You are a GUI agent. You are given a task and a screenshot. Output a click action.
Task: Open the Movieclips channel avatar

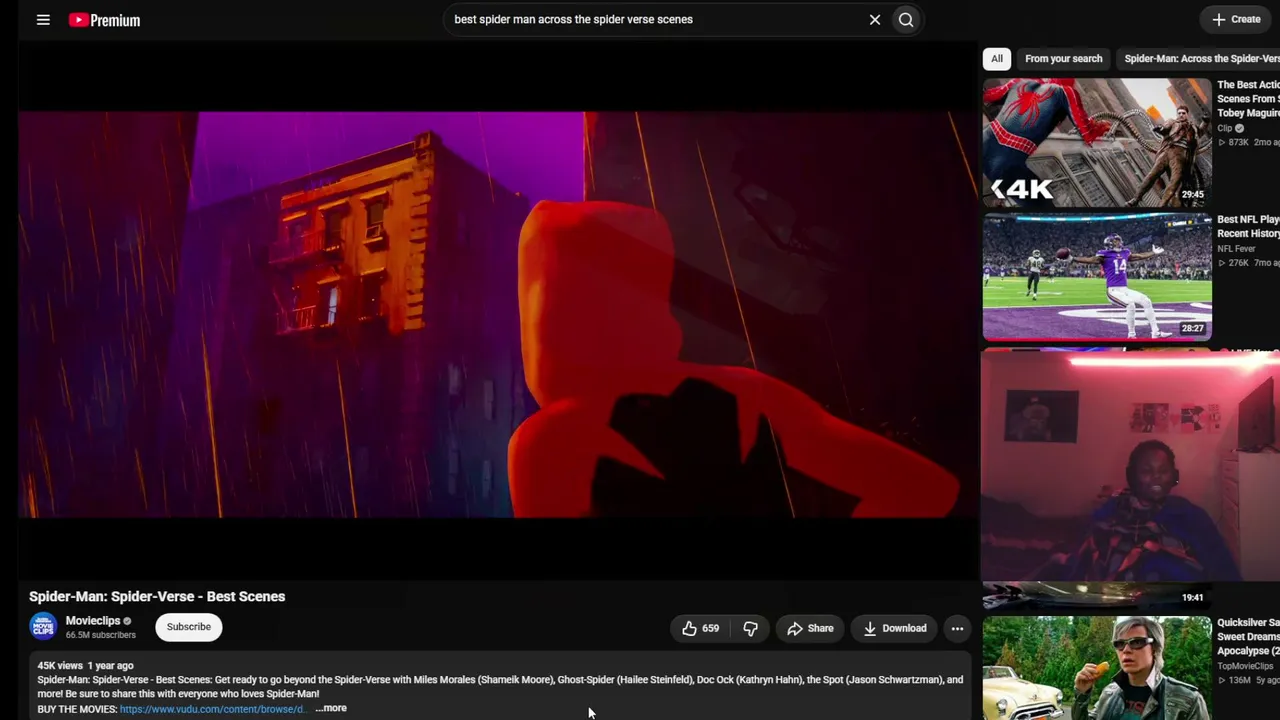(x=43, y=627)
